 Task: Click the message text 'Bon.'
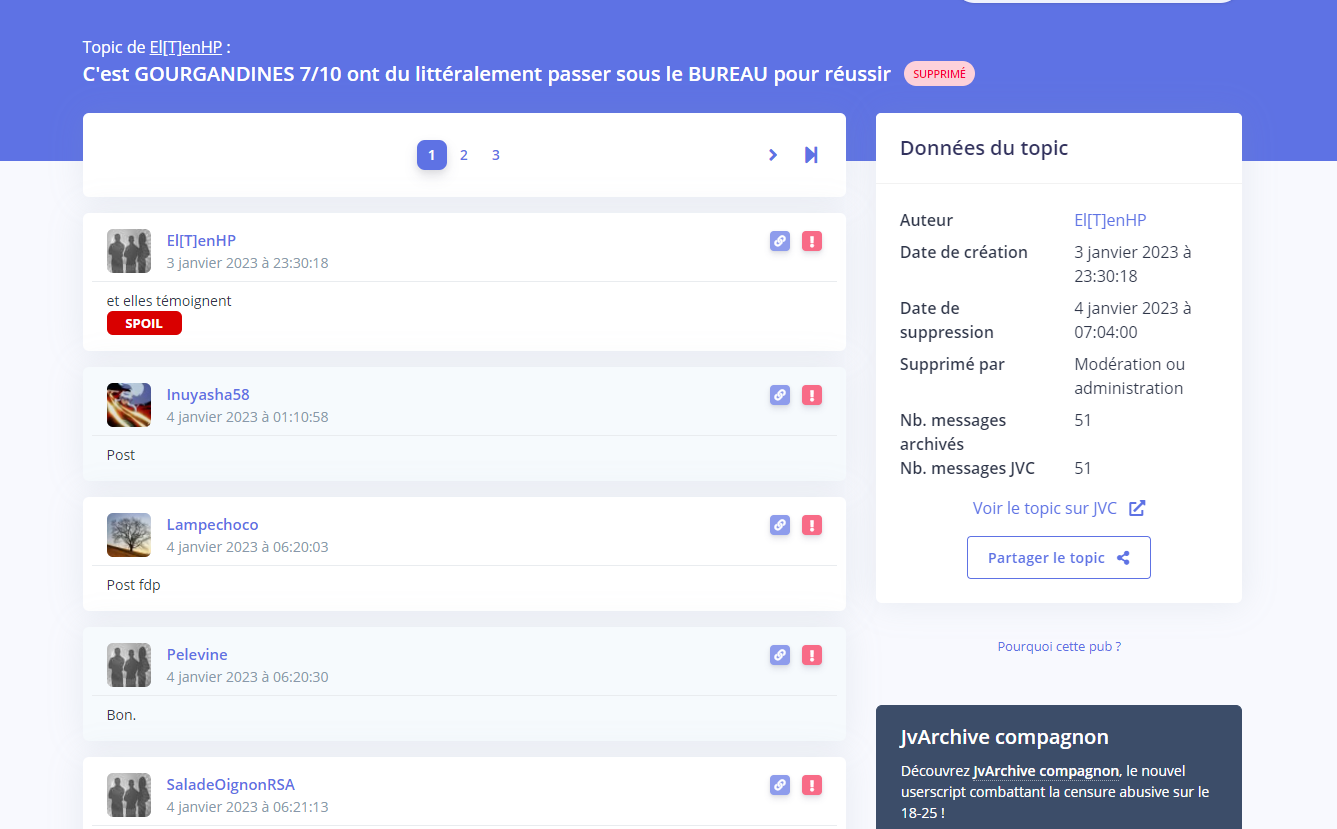click(x=121, y=715)
